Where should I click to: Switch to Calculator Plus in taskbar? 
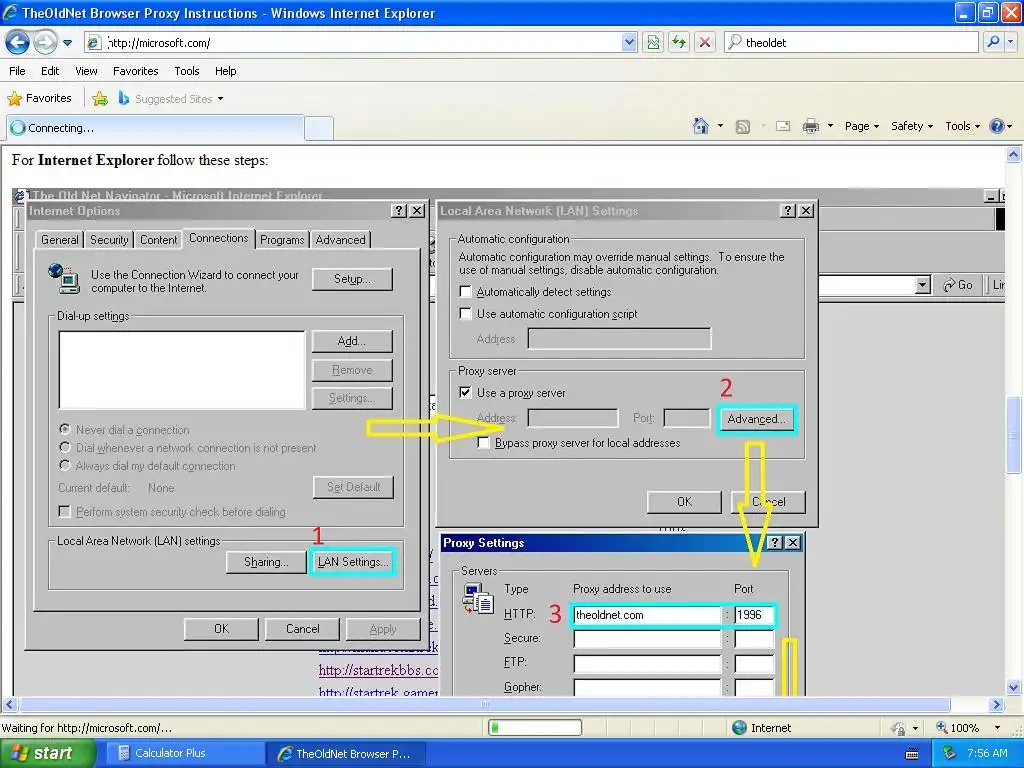183,754
